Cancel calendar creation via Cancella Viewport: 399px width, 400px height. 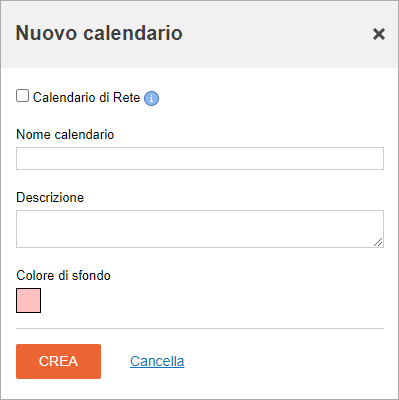tap(157, 361)
